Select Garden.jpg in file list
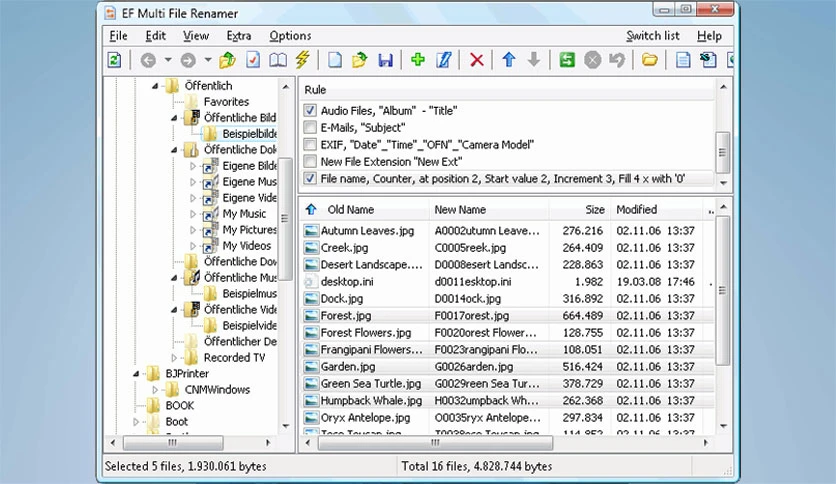Image resolution: width=836 pixels, height=484 pixels. click(507, 366)
